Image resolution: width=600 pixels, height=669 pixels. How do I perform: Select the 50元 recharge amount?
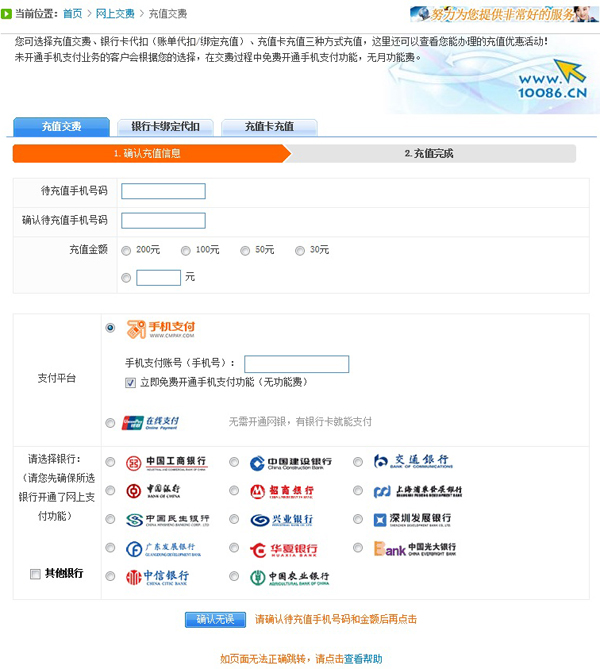(245, 251)
